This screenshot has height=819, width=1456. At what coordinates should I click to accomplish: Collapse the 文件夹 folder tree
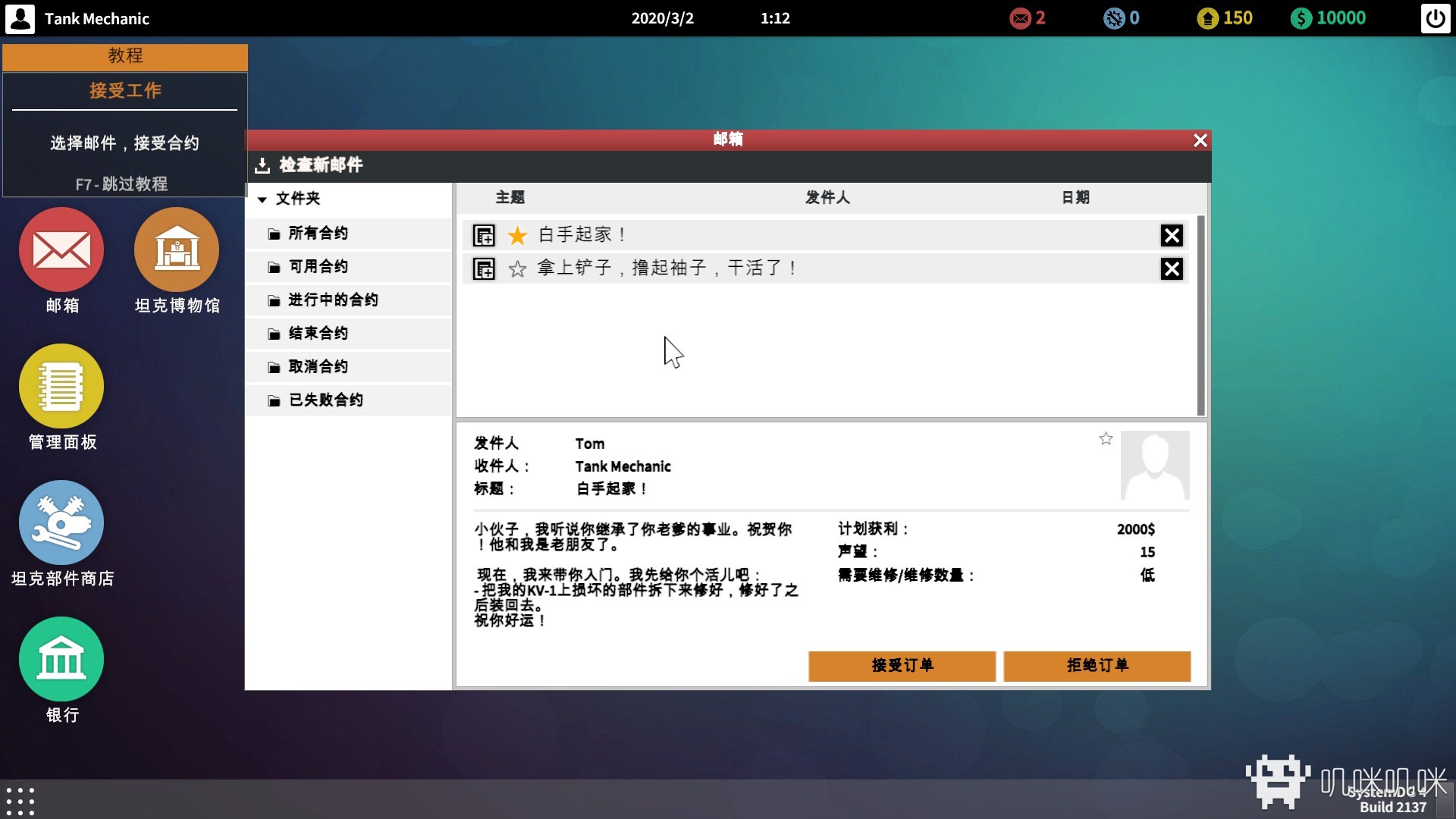262,199
